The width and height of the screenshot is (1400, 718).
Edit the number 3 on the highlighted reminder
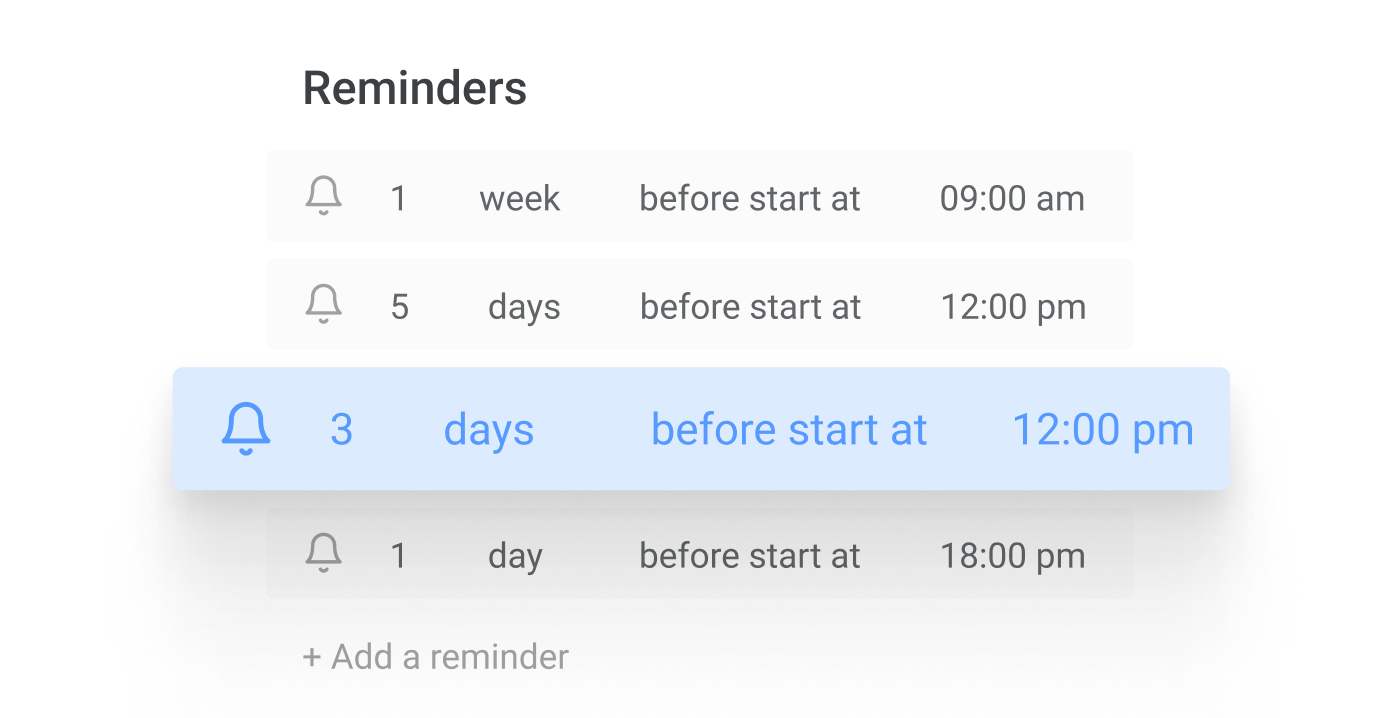(342, 429)
